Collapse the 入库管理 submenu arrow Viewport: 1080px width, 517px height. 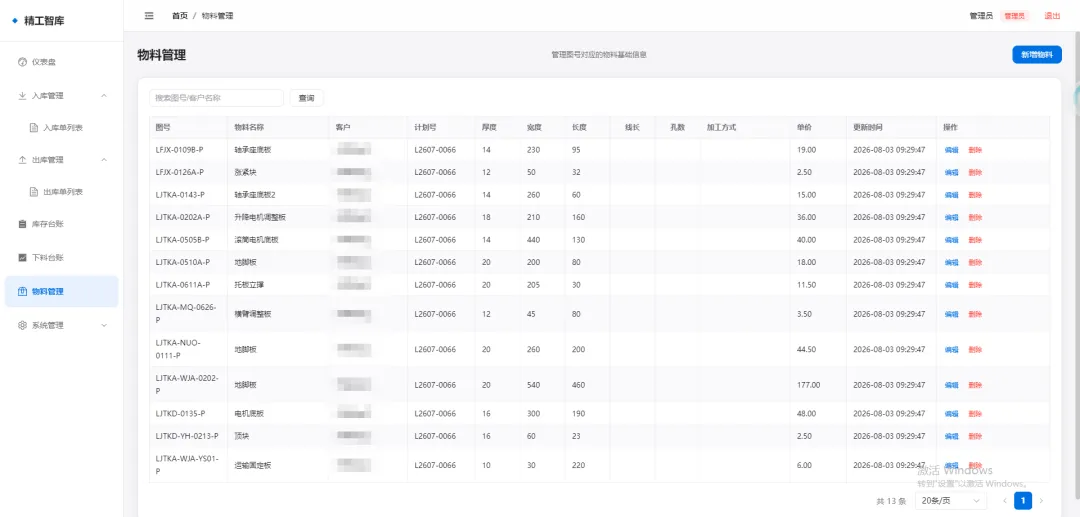click(104, 96)
